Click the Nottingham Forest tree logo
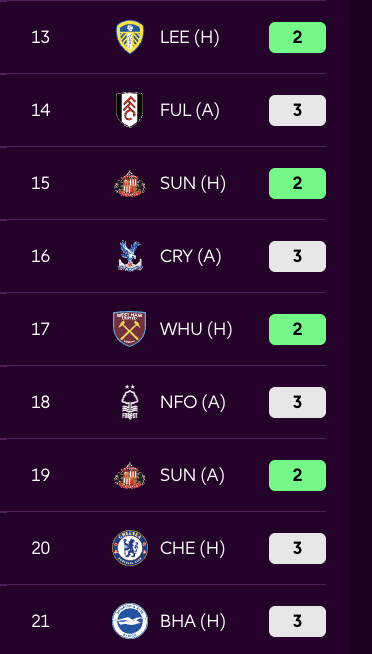 (130, 402)
